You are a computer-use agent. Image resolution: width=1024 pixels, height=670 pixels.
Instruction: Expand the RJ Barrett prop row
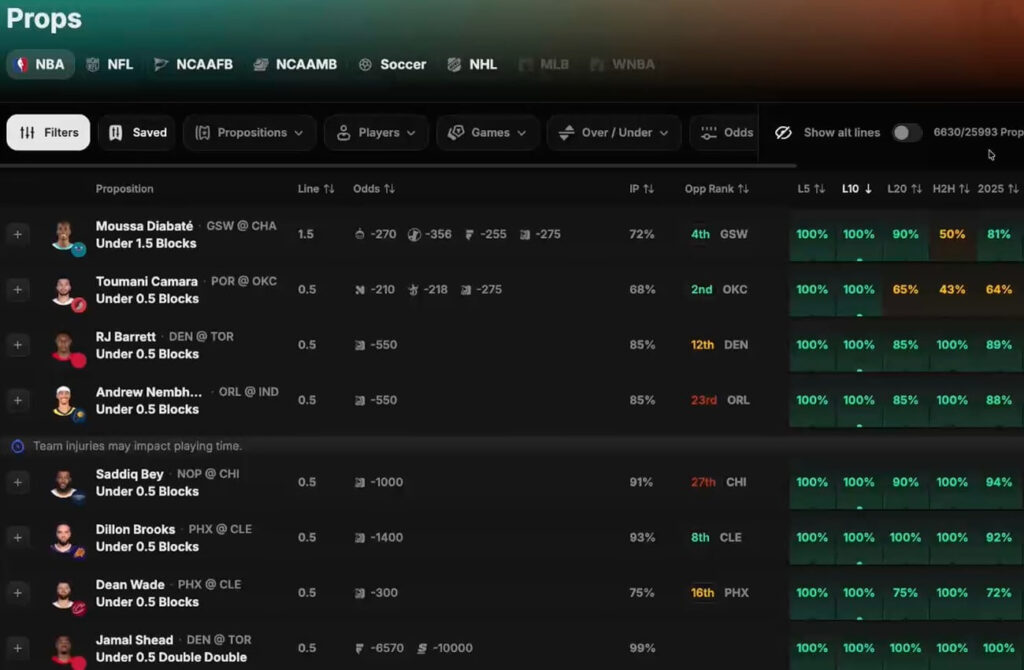(17, 345)
